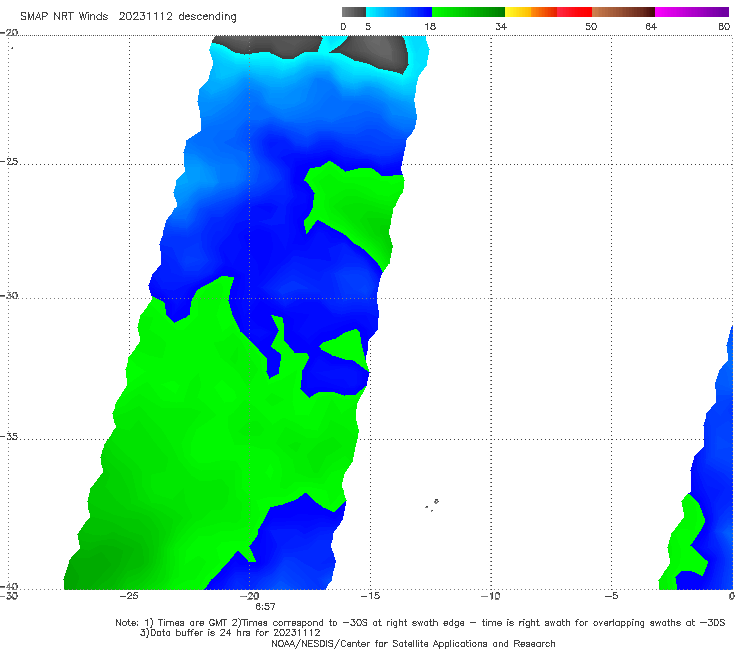Click the gray segment of the color scale
Screen dimensions: 740x650
click(x=354, y=12)
